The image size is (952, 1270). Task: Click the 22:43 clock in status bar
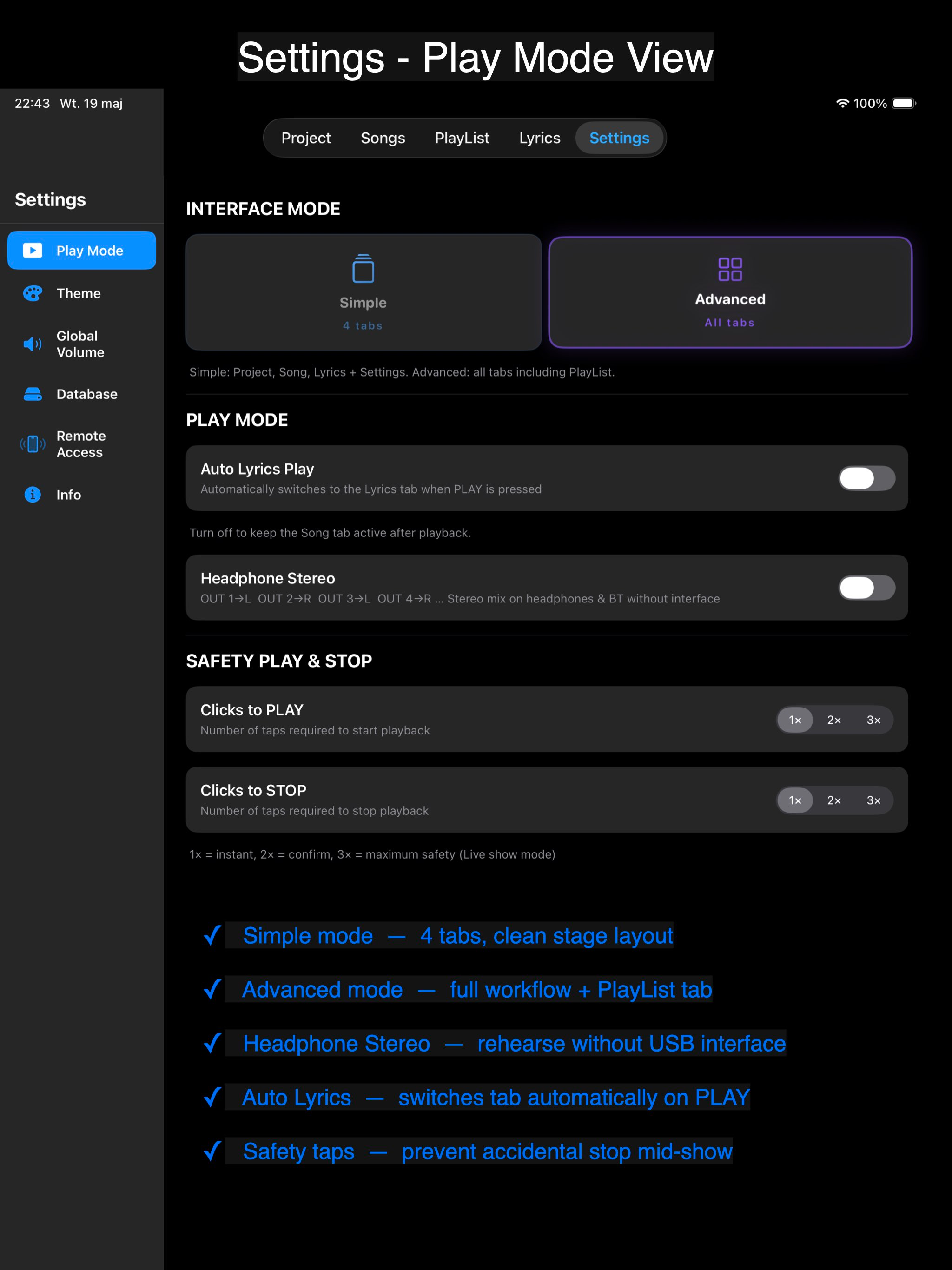(32, 103)
